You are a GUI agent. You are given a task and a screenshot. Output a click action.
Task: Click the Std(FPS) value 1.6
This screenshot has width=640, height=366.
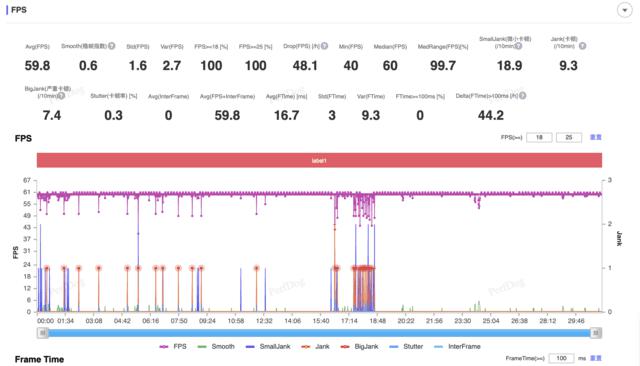coord(138,66)
